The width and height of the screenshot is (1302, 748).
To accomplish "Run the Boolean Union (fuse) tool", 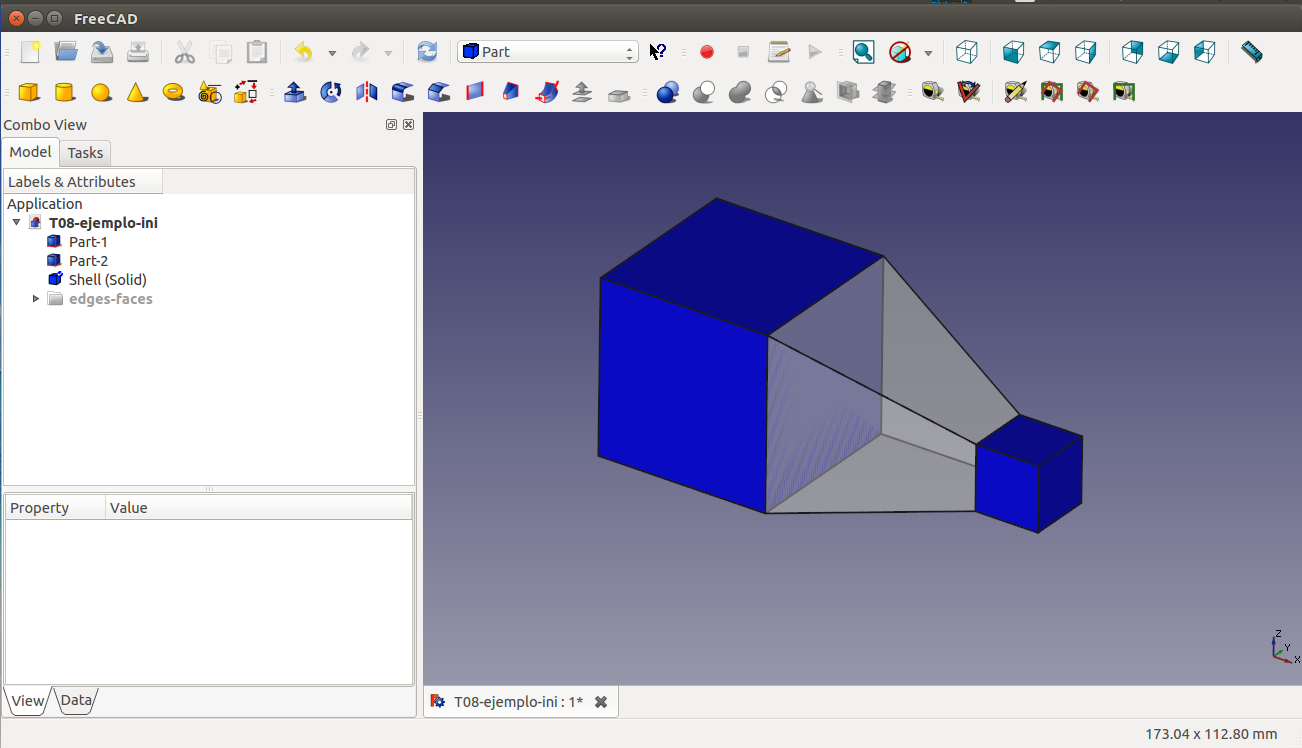I will click(740, 93).
